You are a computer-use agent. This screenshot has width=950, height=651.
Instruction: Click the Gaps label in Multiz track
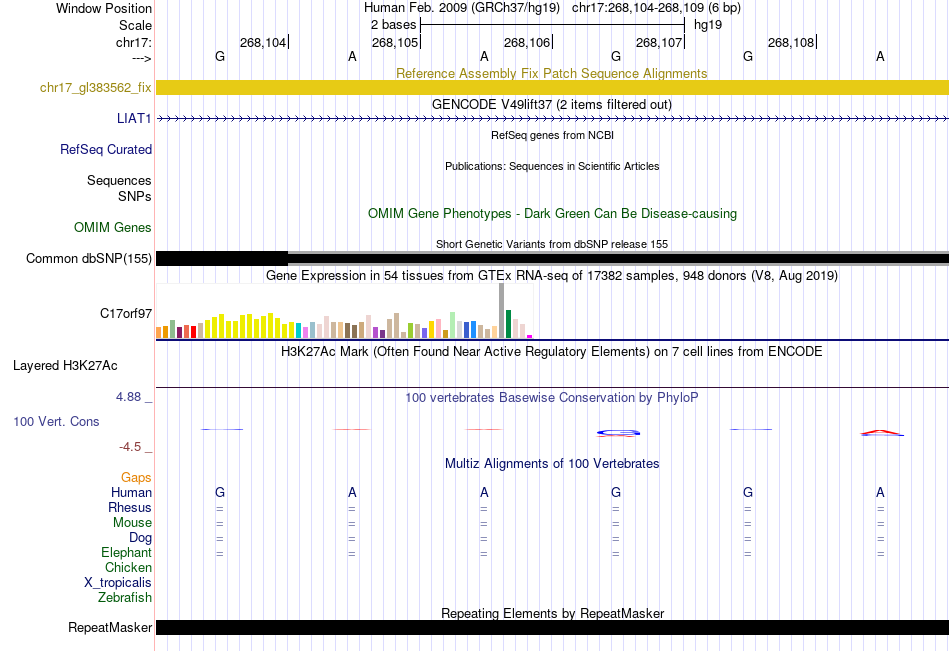coord(136,478)
